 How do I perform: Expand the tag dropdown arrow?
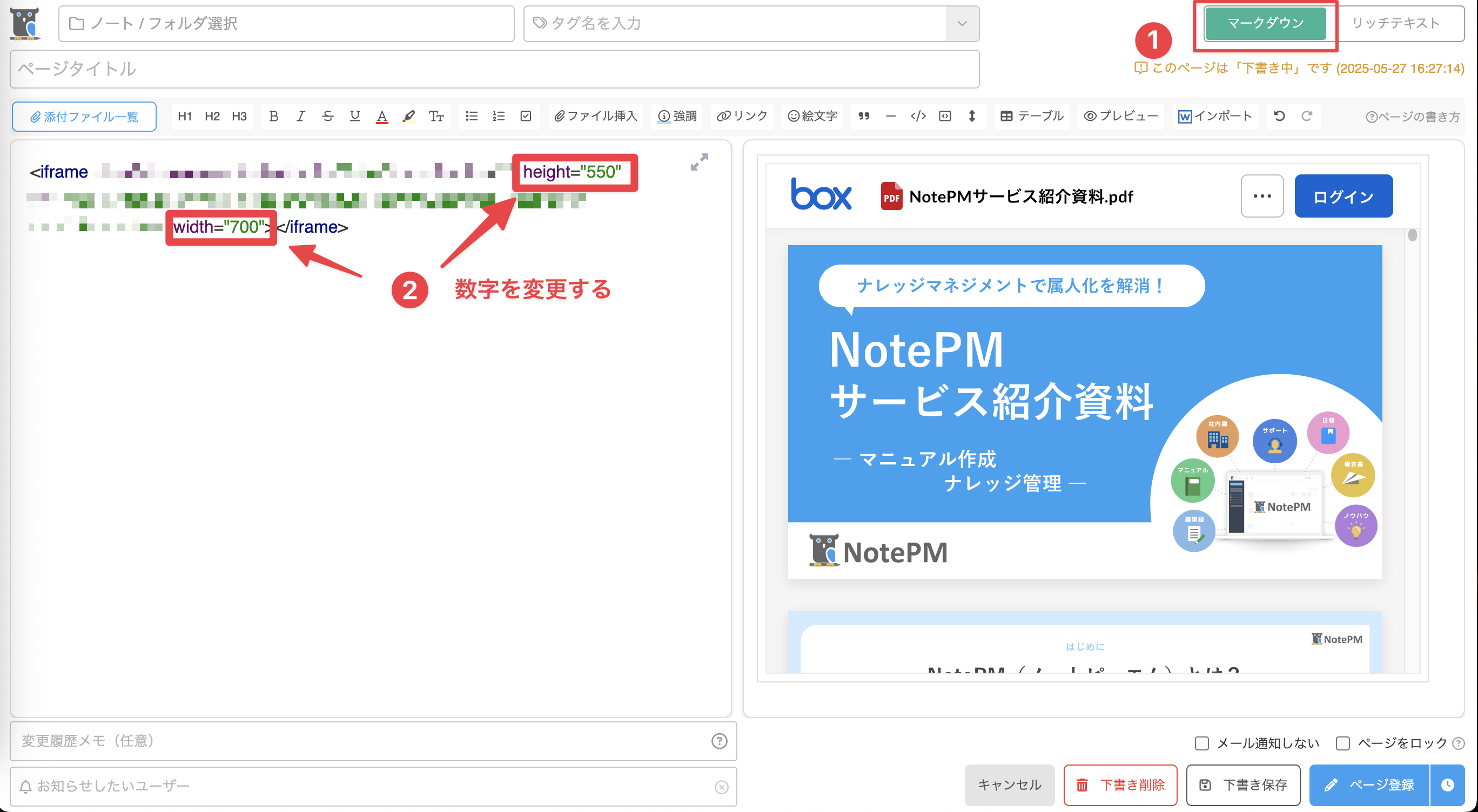pos(962,24)
